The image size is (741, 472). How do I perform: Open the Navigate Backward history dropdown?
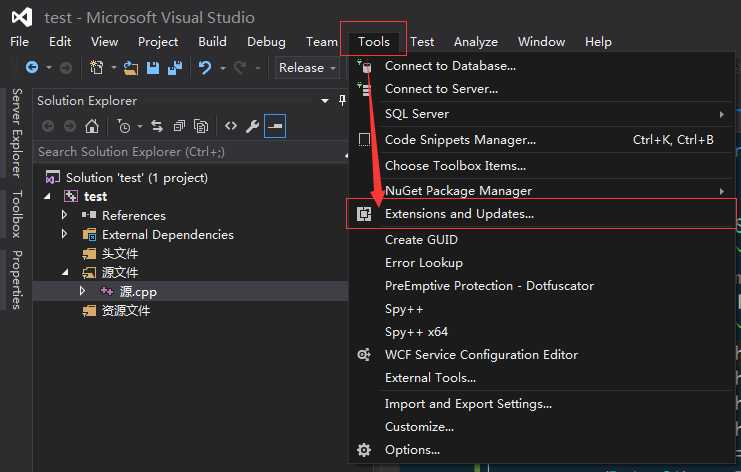click(49, 68)
